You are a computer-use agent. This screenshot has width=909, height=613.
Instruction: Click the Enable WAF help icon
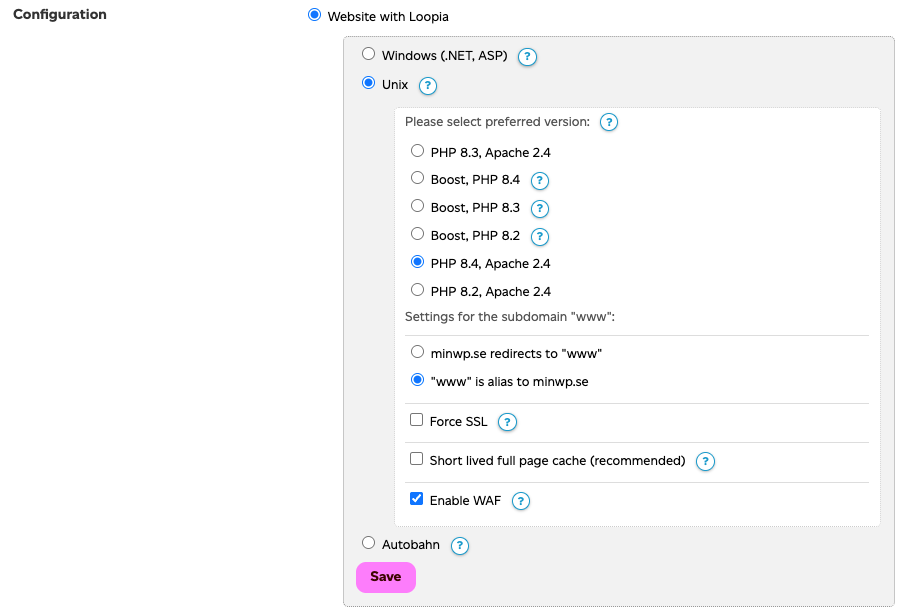pos(520,501)
